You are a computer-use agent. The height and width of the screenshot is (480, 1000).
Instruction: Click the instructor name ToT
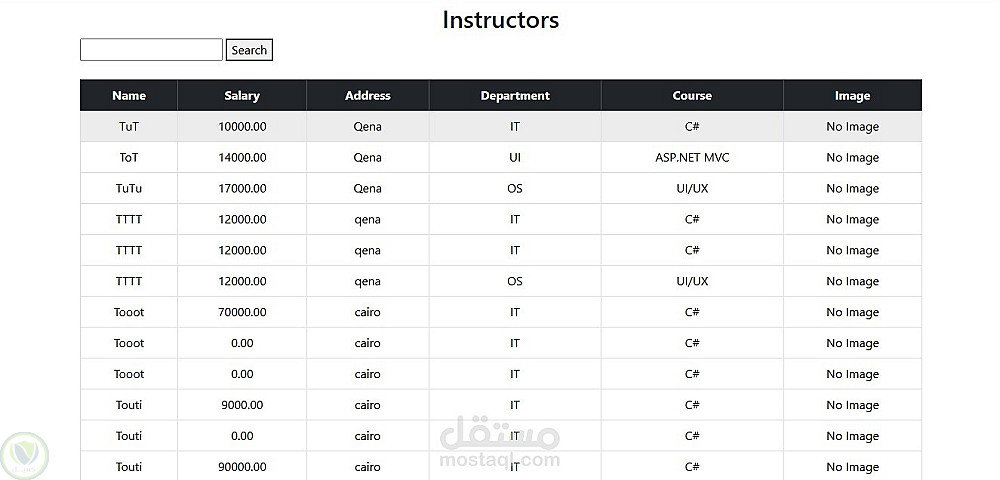[x=129, y=158]
